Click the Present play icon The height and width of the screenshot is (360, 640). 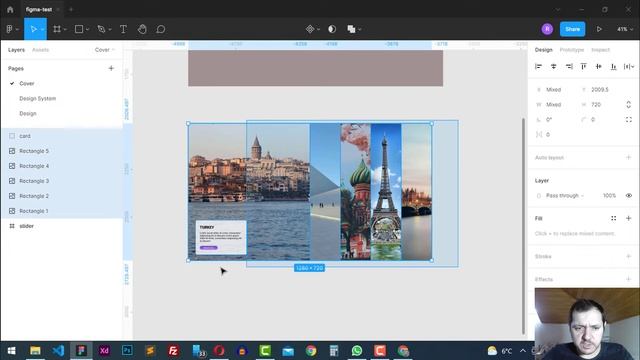tap(599, 29)
